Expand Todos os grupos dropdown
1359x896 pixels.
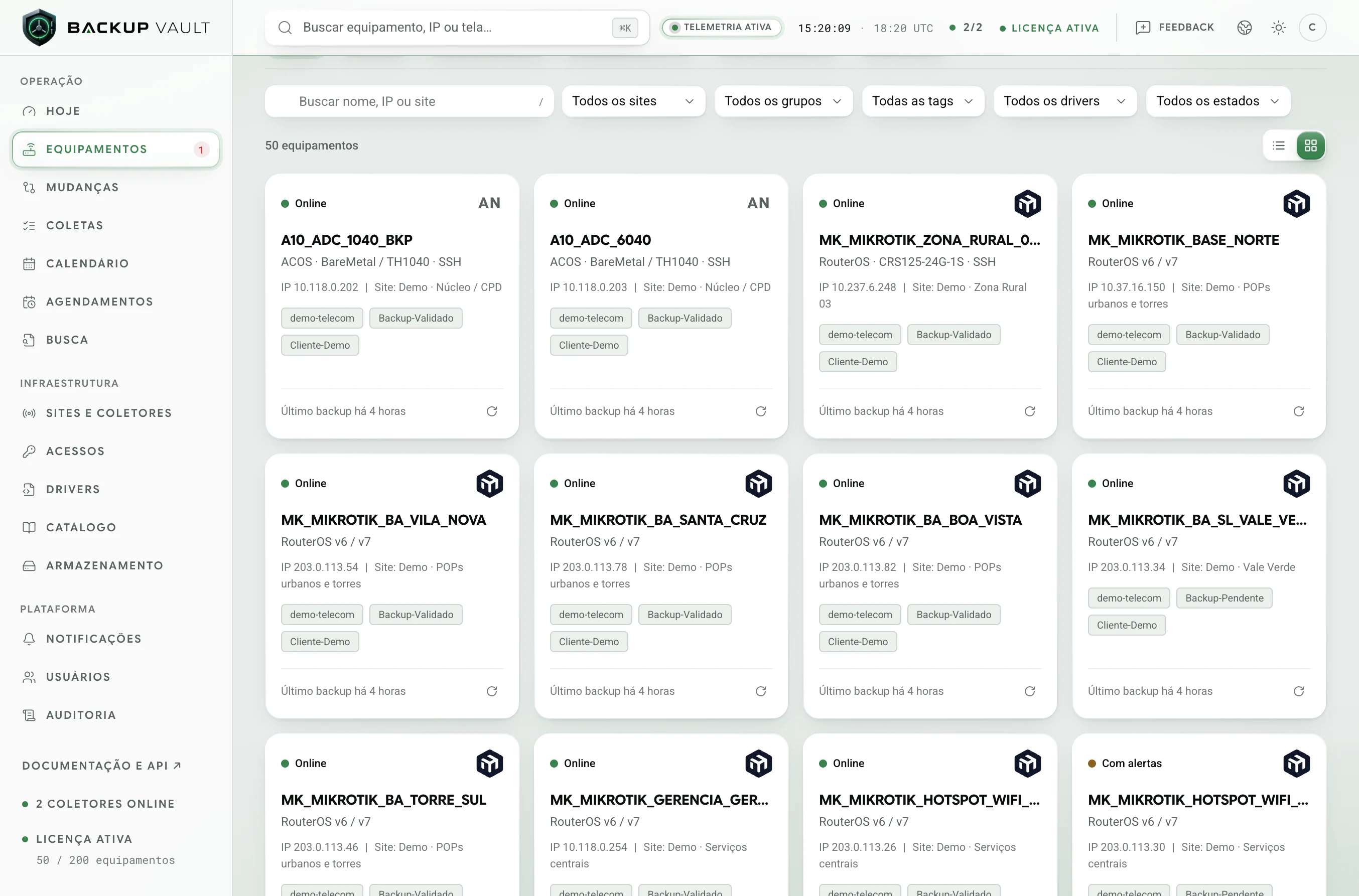point(783,101)
